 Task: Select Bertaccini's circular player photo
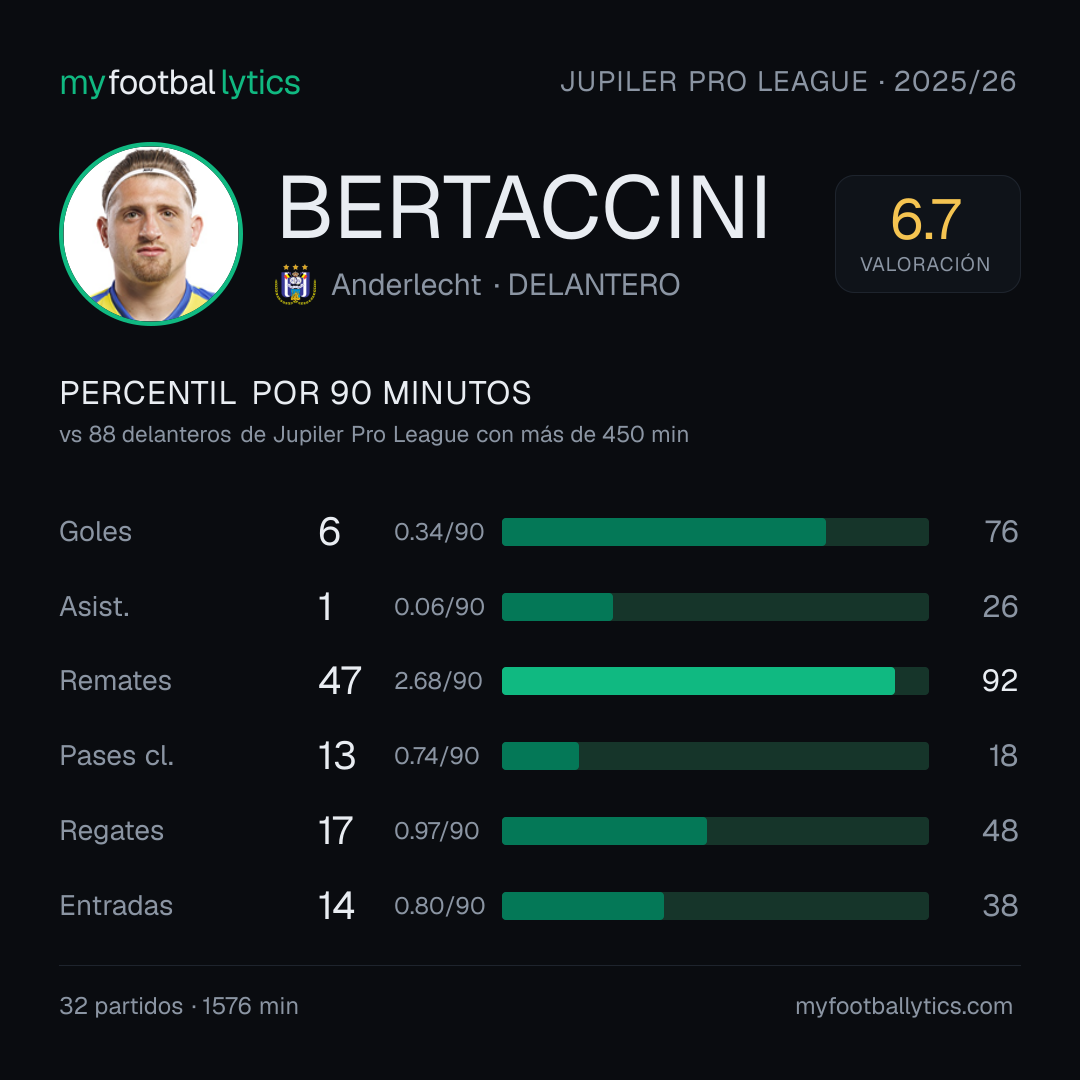[151, 234]
